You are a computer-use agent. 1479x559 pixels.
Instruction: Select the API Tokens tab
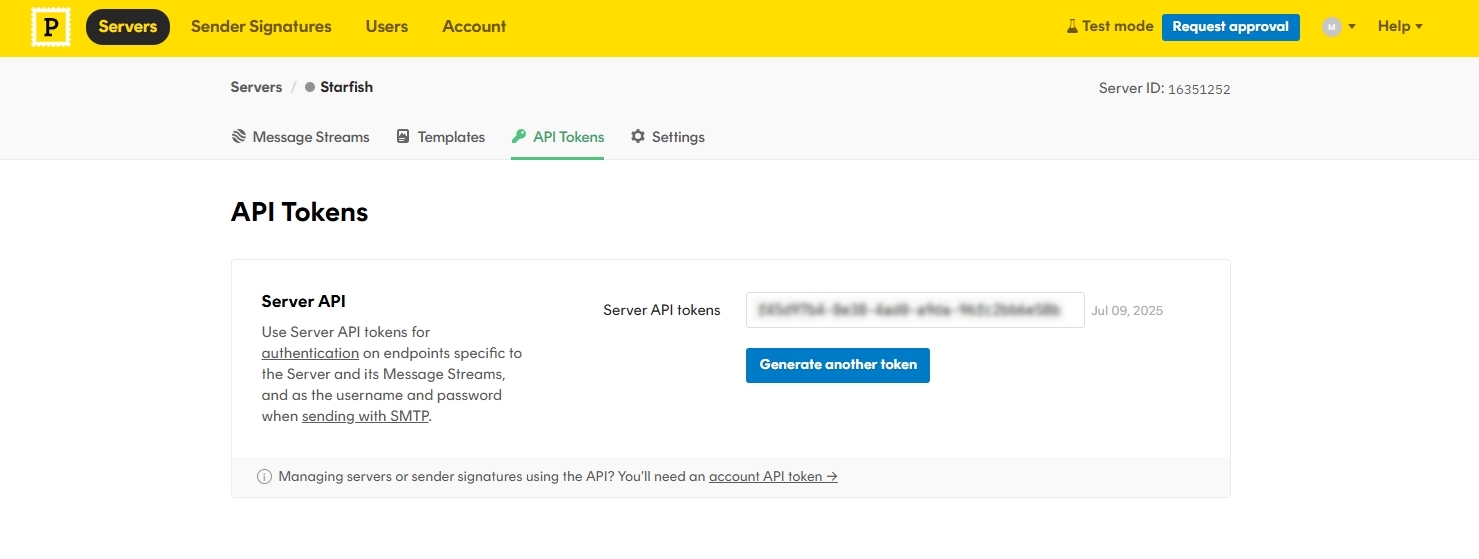[557, 137]
